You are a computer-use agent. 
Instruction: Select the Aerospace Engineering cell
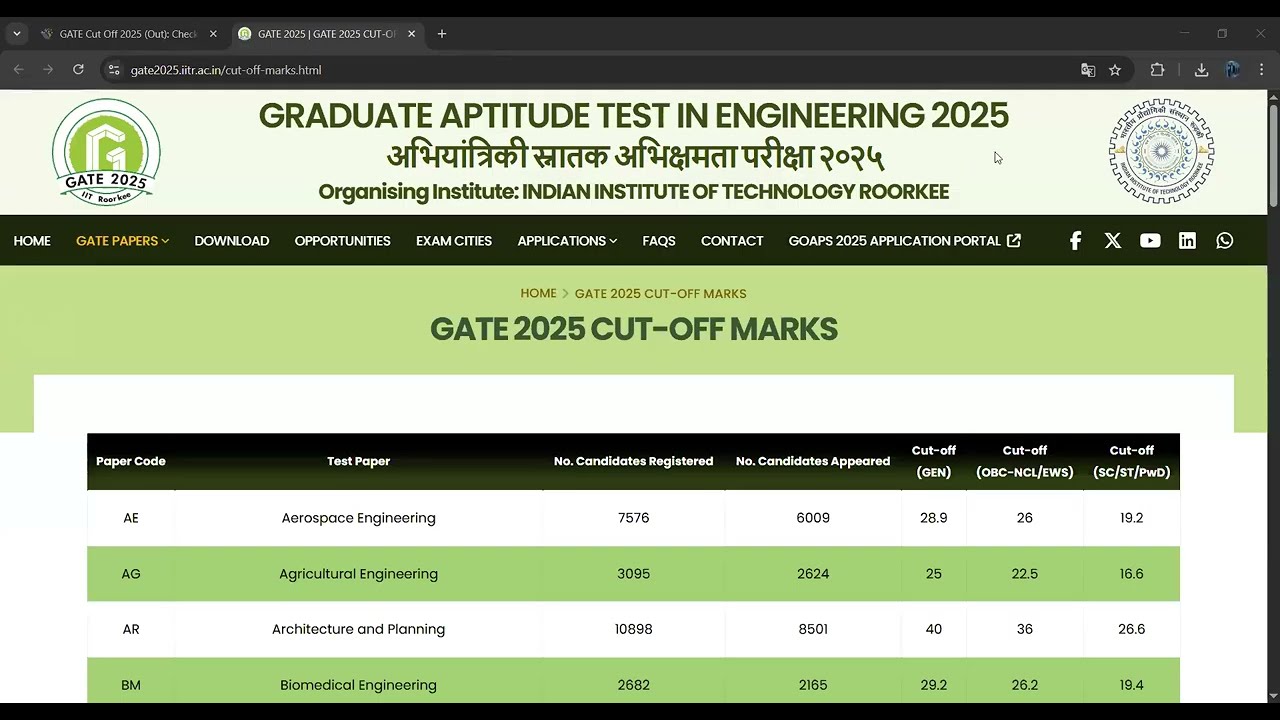click(358, 518)
